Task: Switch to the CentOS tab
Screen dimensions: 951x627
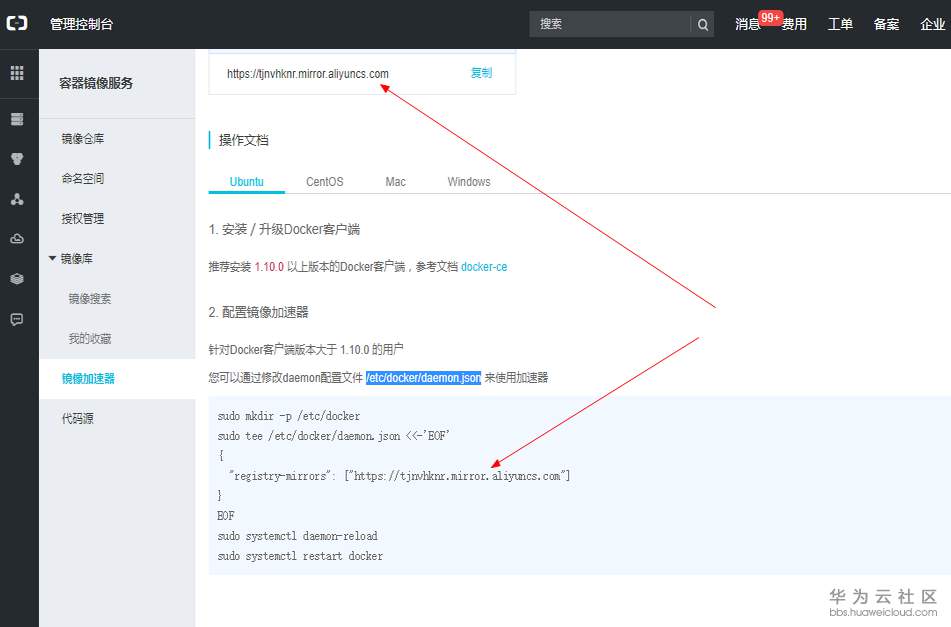Action: coord(324,181)
